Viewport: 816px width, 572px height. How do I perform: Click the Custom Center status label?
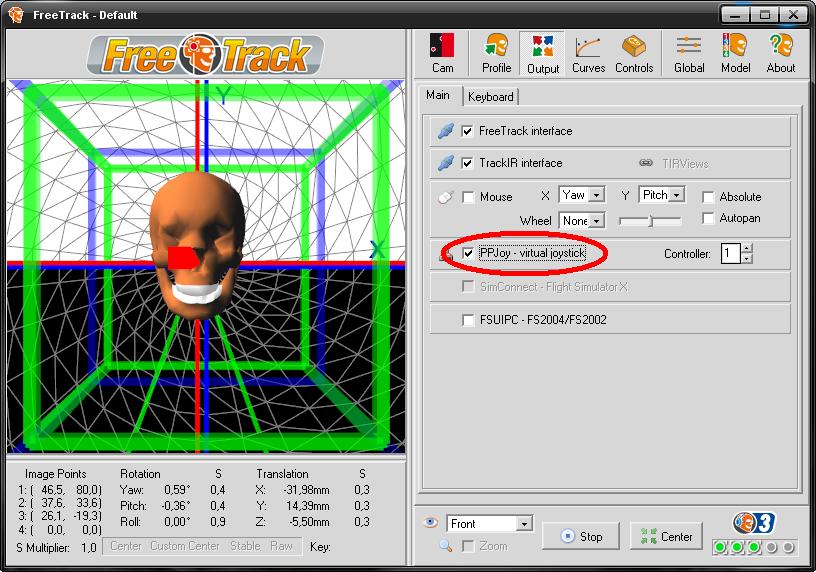[x=185, y=546]
